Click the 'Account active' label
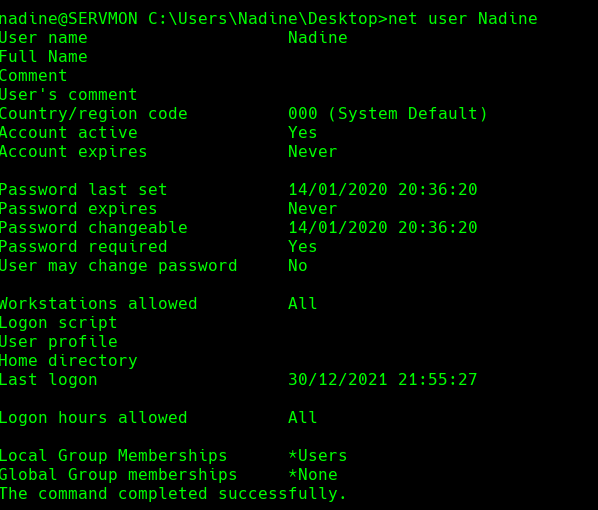The image size is (598, 510). click(x=69, y=133)
